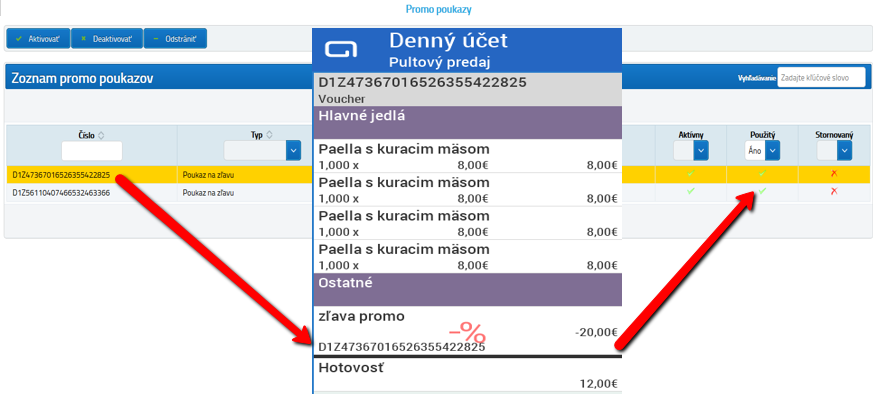Sort the table by Typ column
The width and height of the screenshot is (873, 394).
(x=269, y=135)
